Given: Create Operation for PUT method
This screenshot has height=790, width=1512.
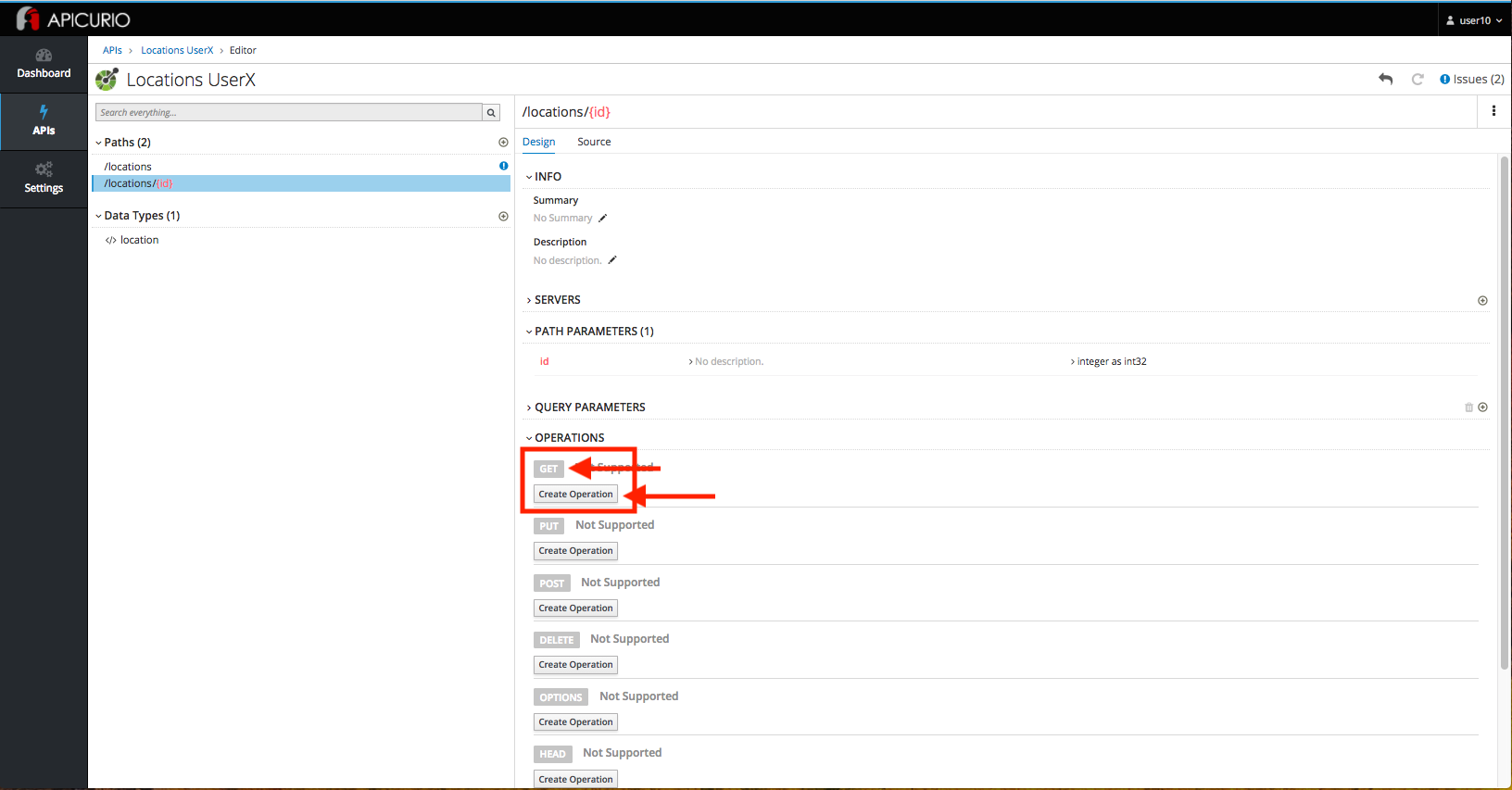Looking at the screenshot, I should point(575,551).
